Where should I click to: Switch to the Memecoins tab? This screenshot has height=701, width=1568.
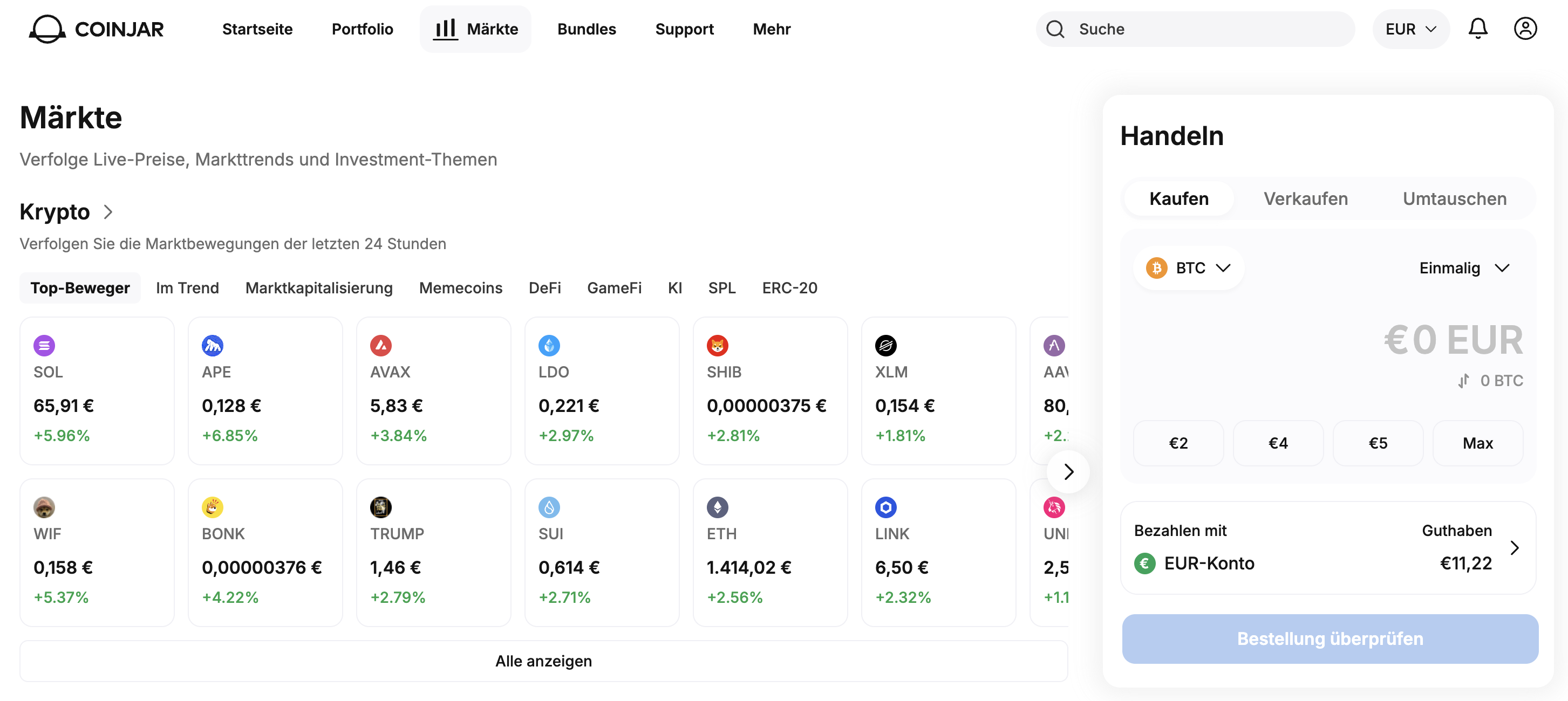tap(460, 288)
